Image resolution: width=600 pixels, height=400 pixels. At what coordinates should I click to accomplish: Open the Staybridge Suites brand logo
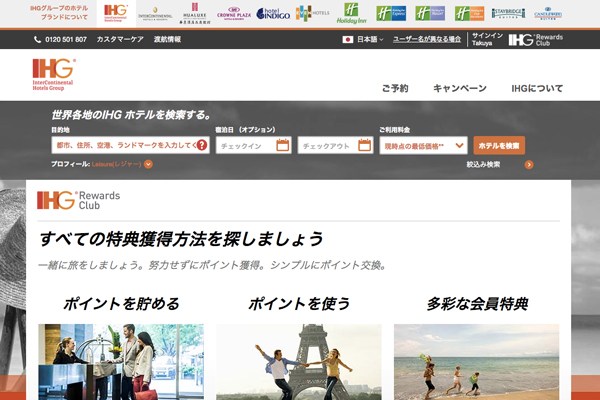tap(509, 13)
